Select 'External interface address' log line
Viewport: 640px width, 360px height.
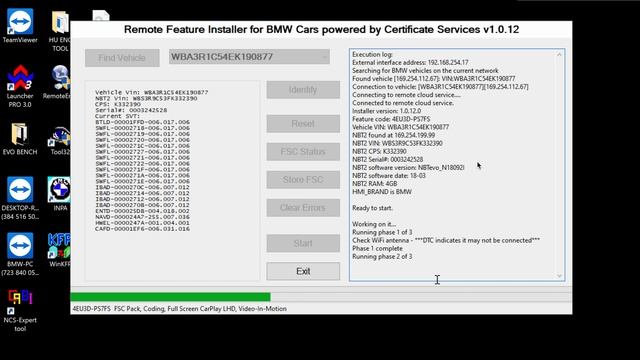pos(410,62)
